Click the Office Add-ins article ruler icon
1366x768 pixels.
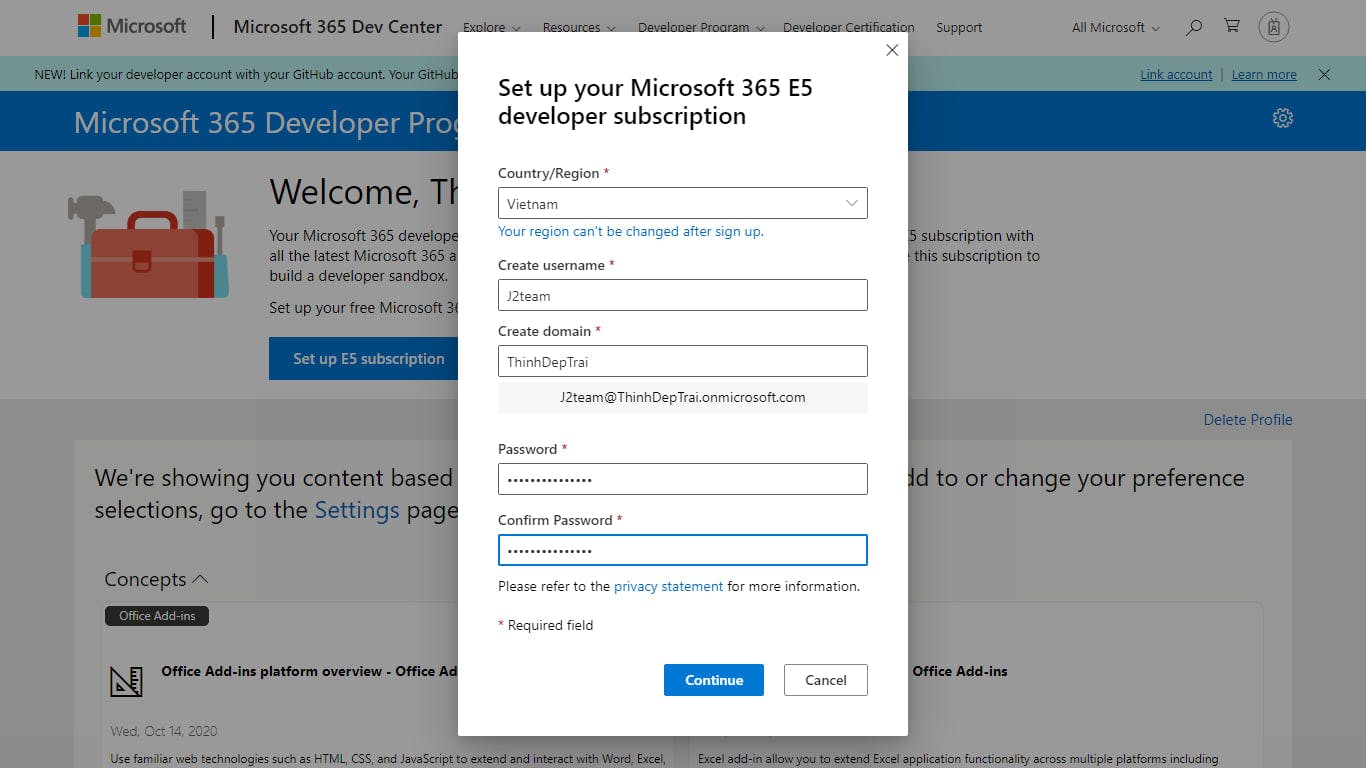(x=126, y=681)
